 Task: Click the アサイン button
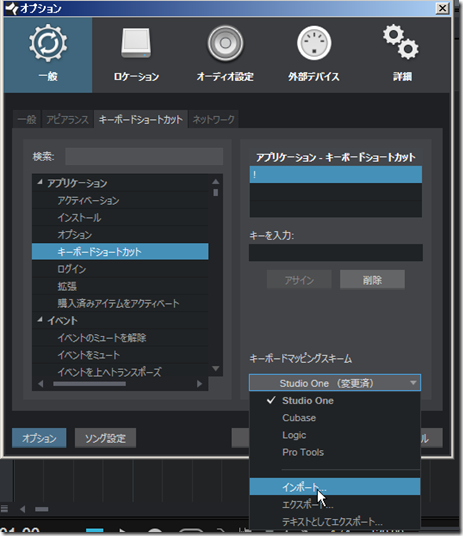click(x=299, y=280)
